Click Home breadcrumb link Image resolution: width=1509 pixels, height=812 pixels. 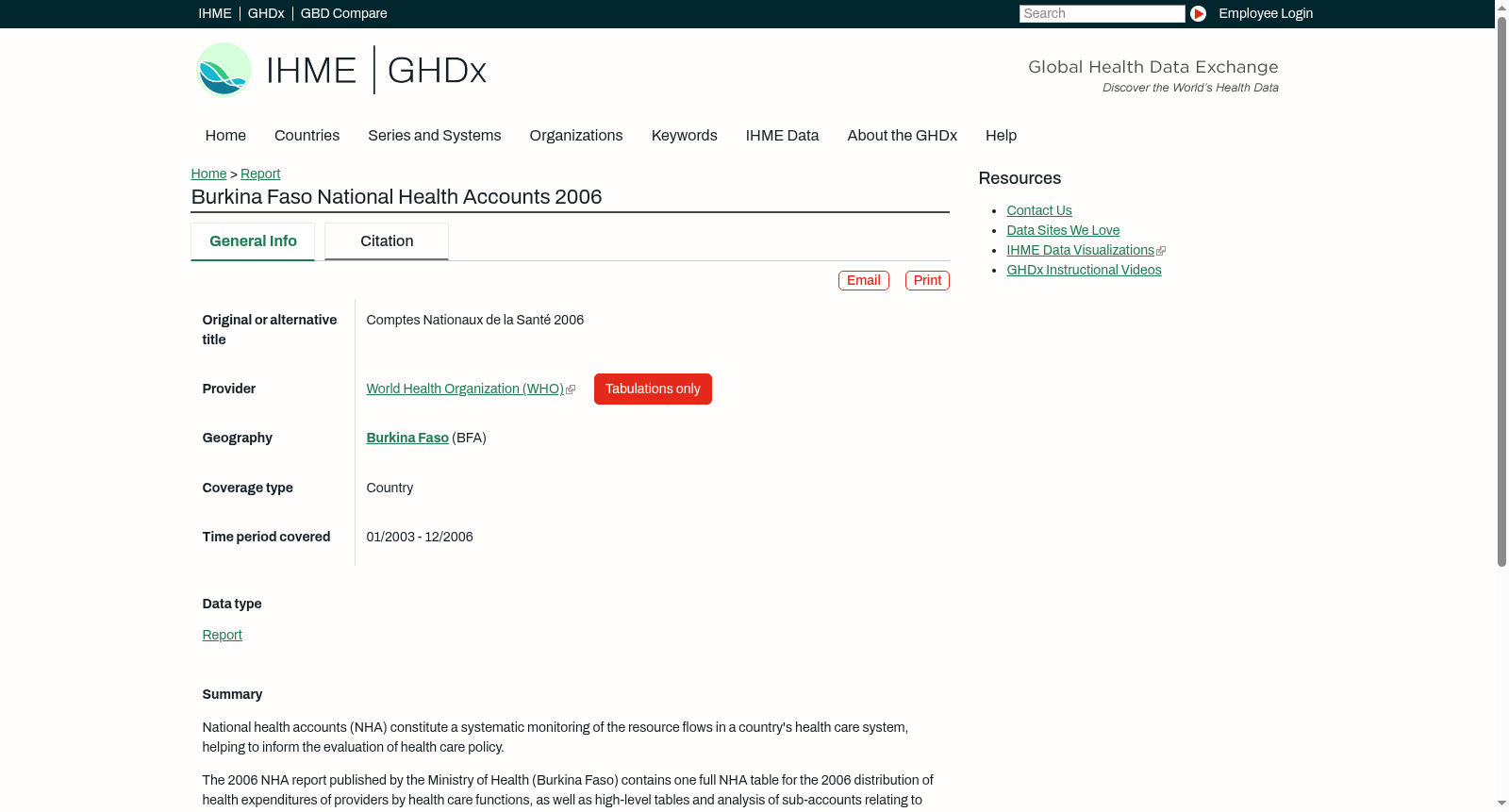click(208, 174)
